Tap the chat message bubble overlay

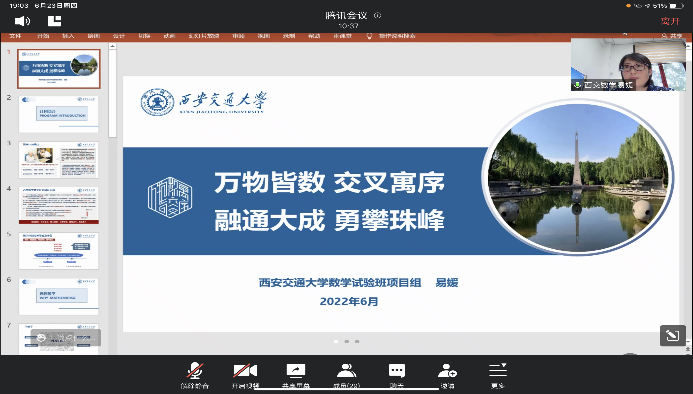point(65,338)
